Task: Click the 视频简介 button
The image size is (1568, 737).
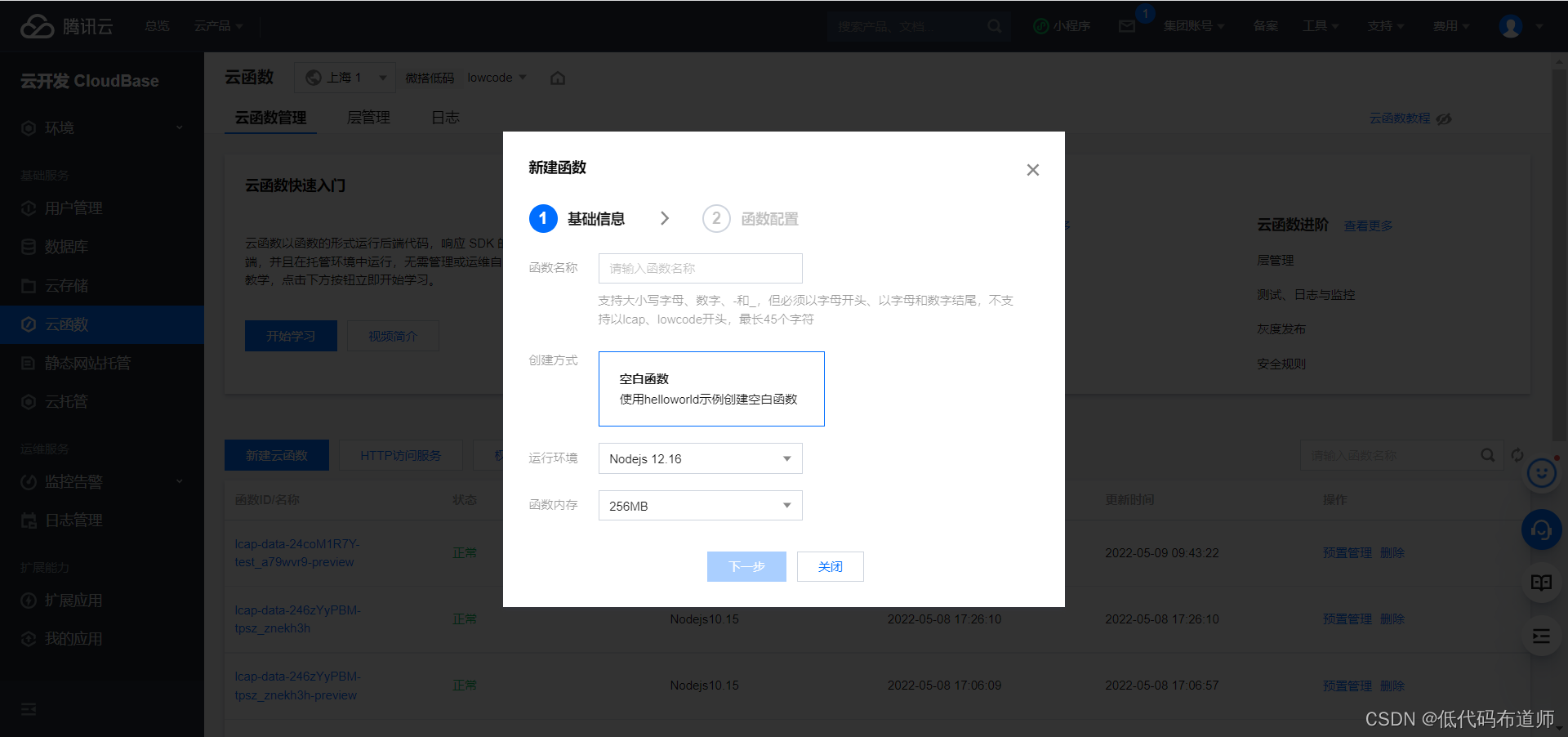Action: click(393, 336)
